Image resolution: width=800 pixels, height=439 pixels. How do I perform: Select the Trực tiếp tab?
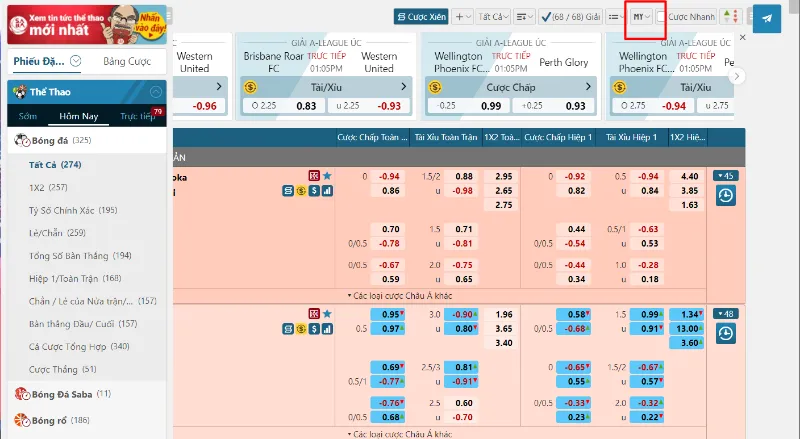click(x=137, y=116)
